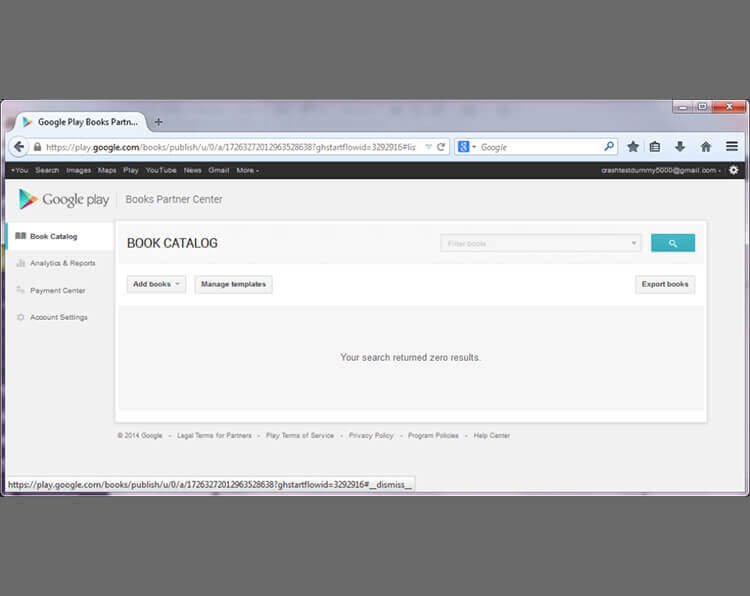Screen dimensions: 750x596
Task: Select the Google Play Books Partner tab
Action: point(80,122)
